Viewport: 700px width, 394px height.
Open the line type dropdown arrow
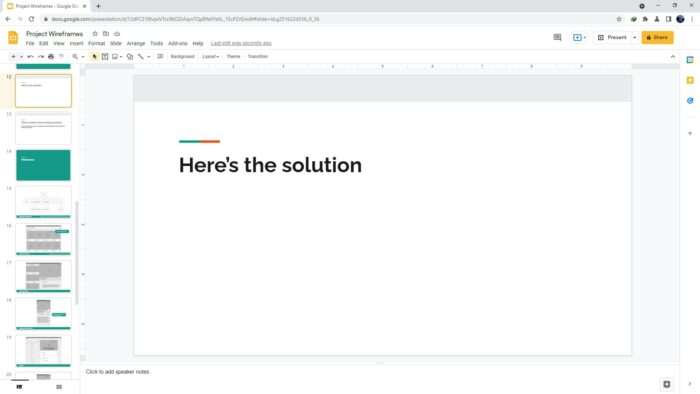(x=149, y=57)
